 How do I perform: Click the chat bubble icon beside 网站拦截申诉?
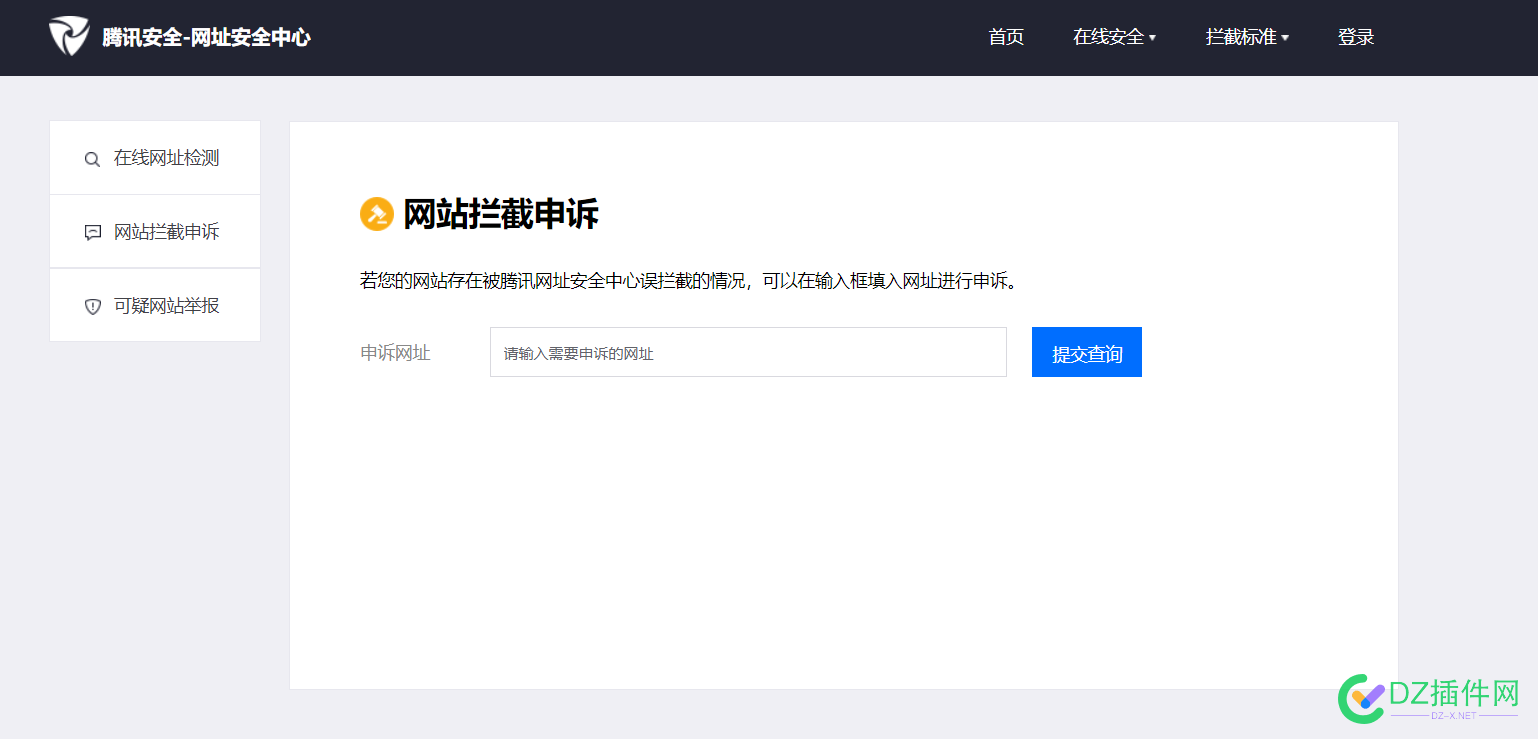coord(92,233)
